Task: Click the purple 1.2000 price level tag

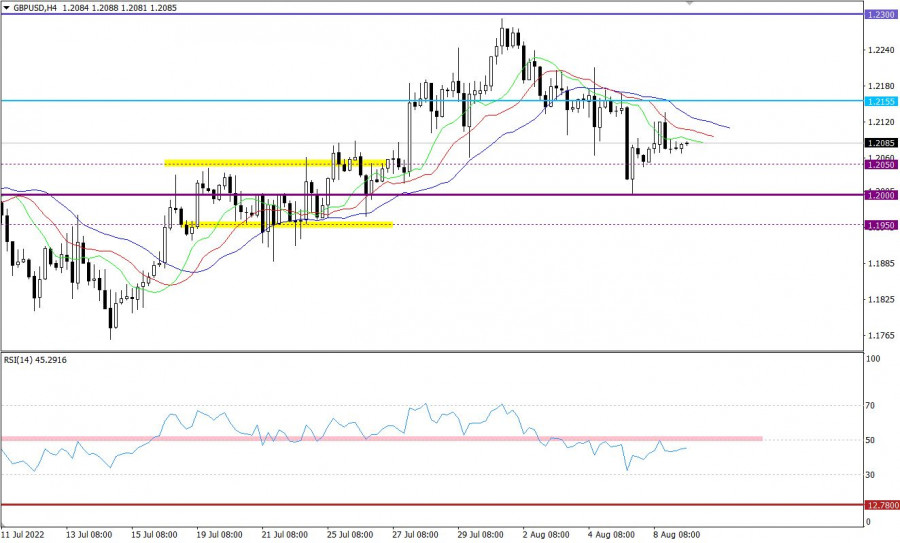Action: pyautogui.click(x=881, y=195)
